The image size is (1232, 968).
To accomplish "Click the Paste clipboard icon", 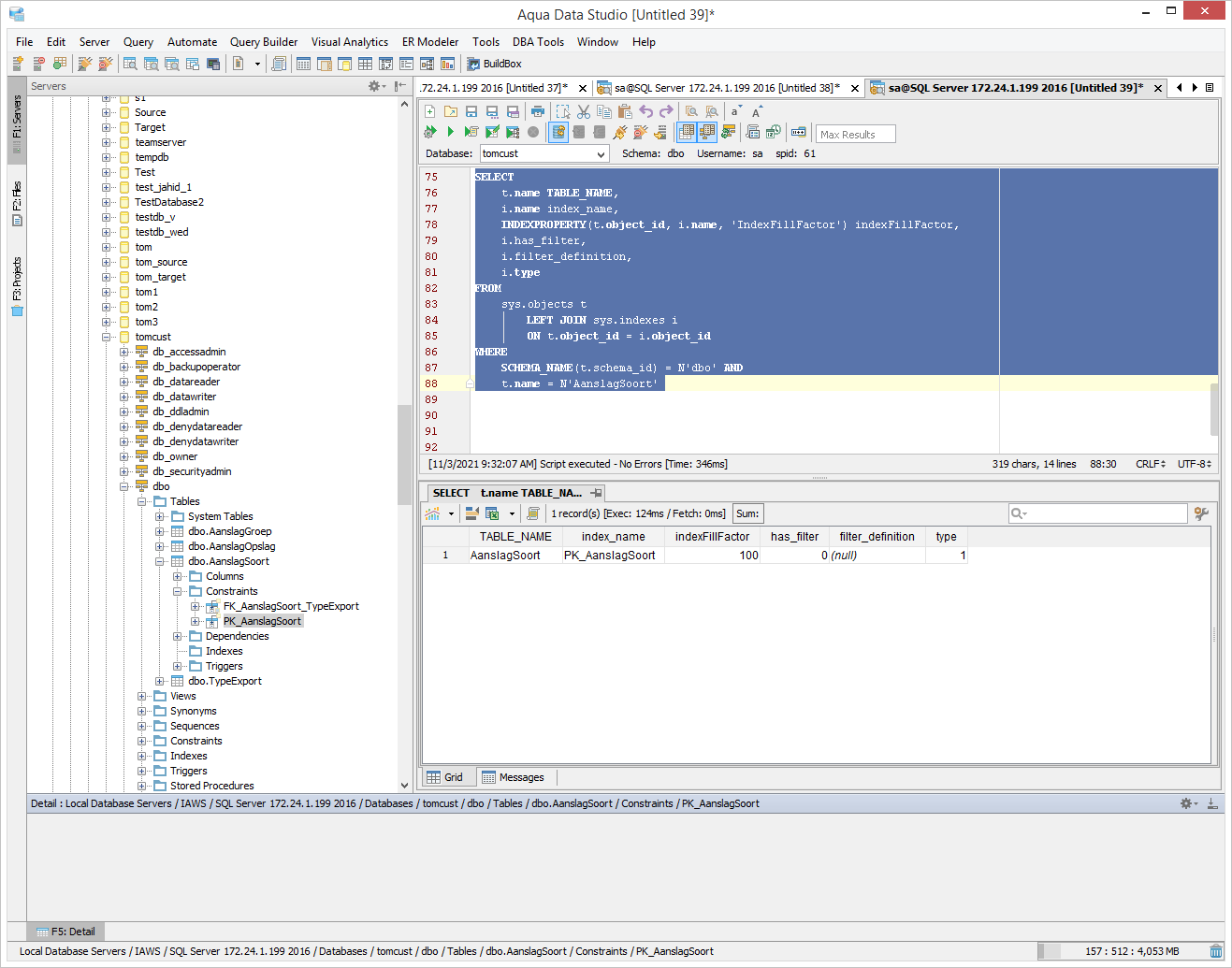I will pos(625,111).
